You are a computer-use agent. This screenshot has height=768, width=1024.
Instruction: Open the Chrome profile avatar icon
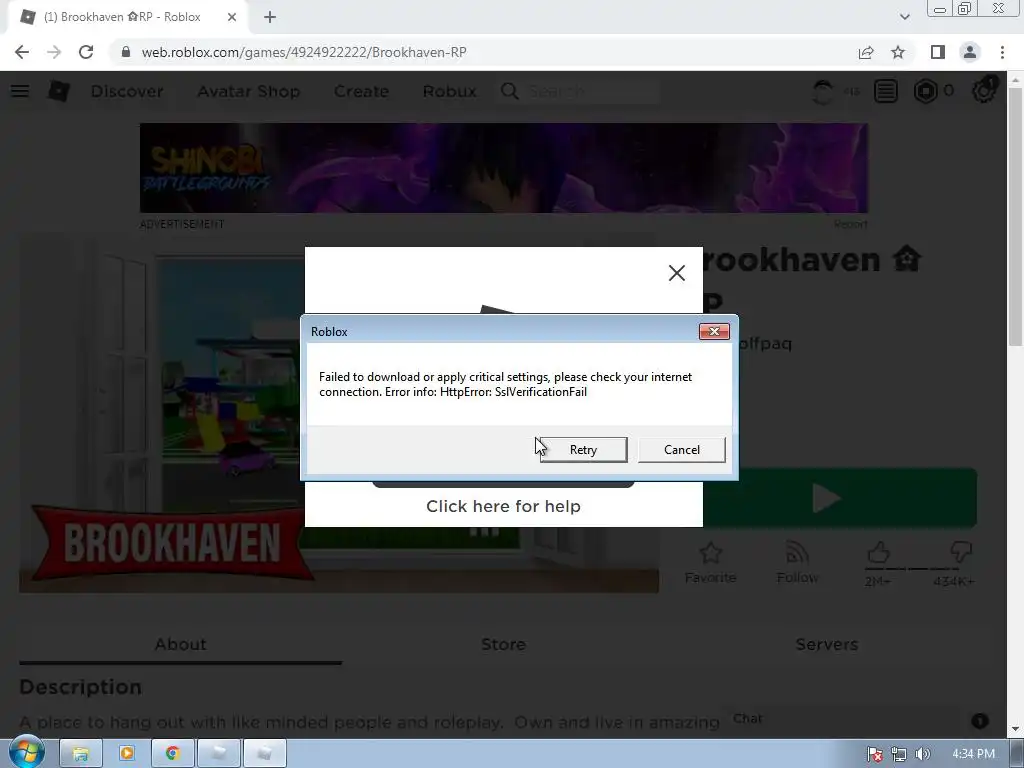point(970,52)
